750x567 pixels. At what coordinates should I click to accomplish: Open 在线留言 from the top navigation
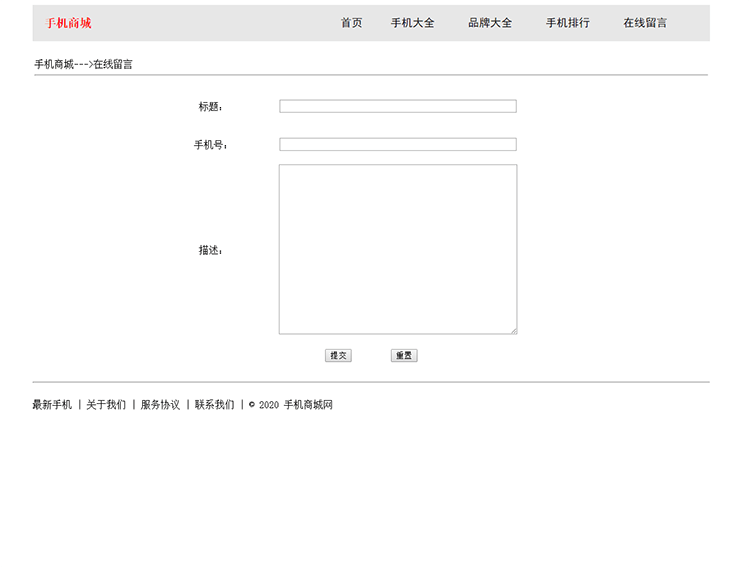pos(645,23)
